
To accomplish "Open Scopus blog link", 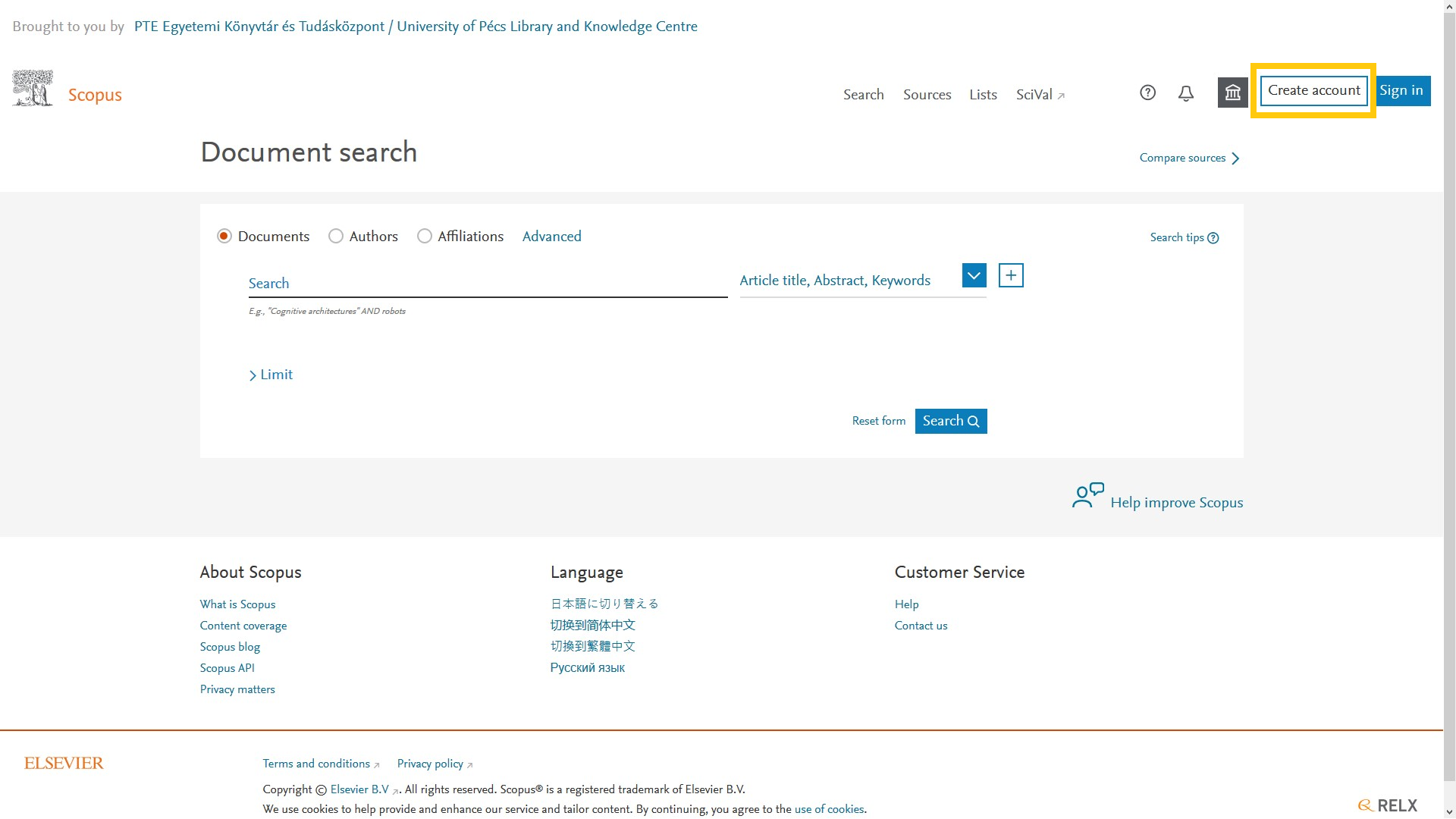I will coord(230,647).
